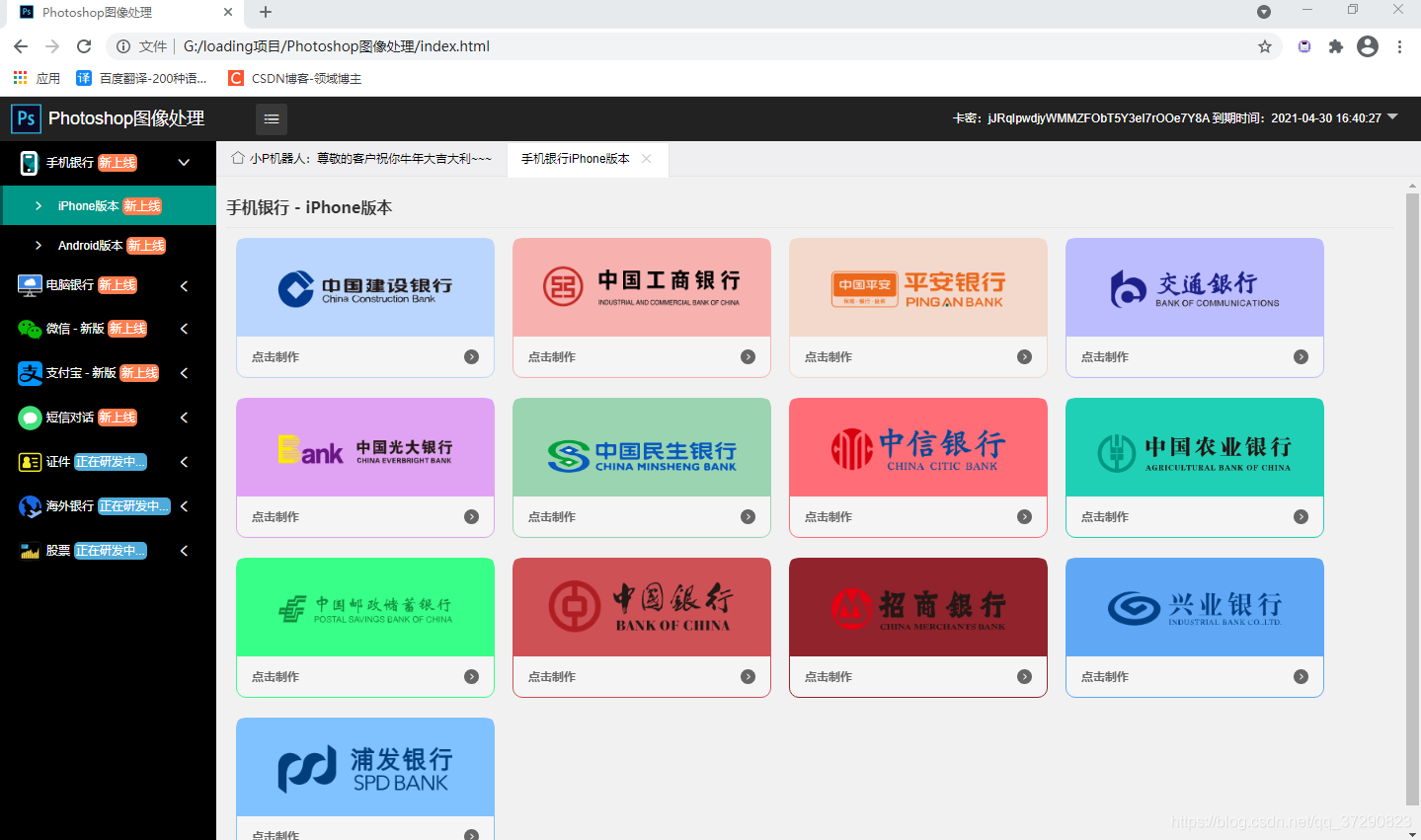Select the iPhone版本 submenu item
Viewport: 1421px width, 840px height.
109,205
